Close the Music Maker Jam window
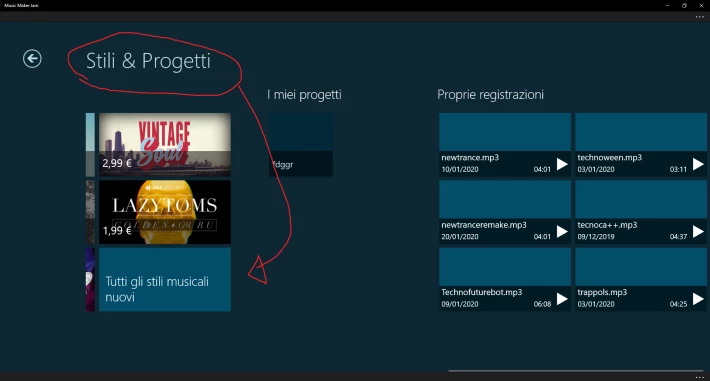This screenshot has width=710, height=381. 701,5
